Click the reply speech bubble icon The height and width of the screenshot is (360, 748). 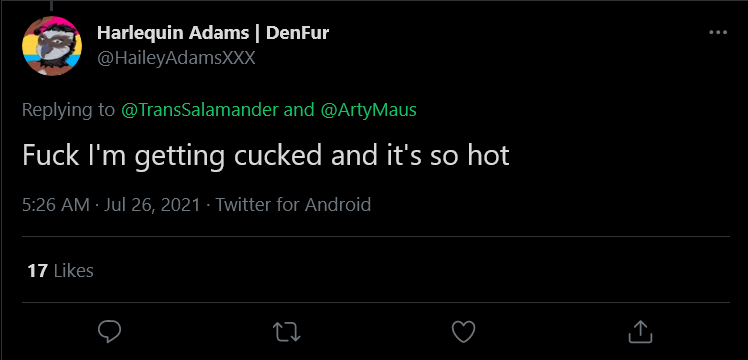[x=109, y=331]
